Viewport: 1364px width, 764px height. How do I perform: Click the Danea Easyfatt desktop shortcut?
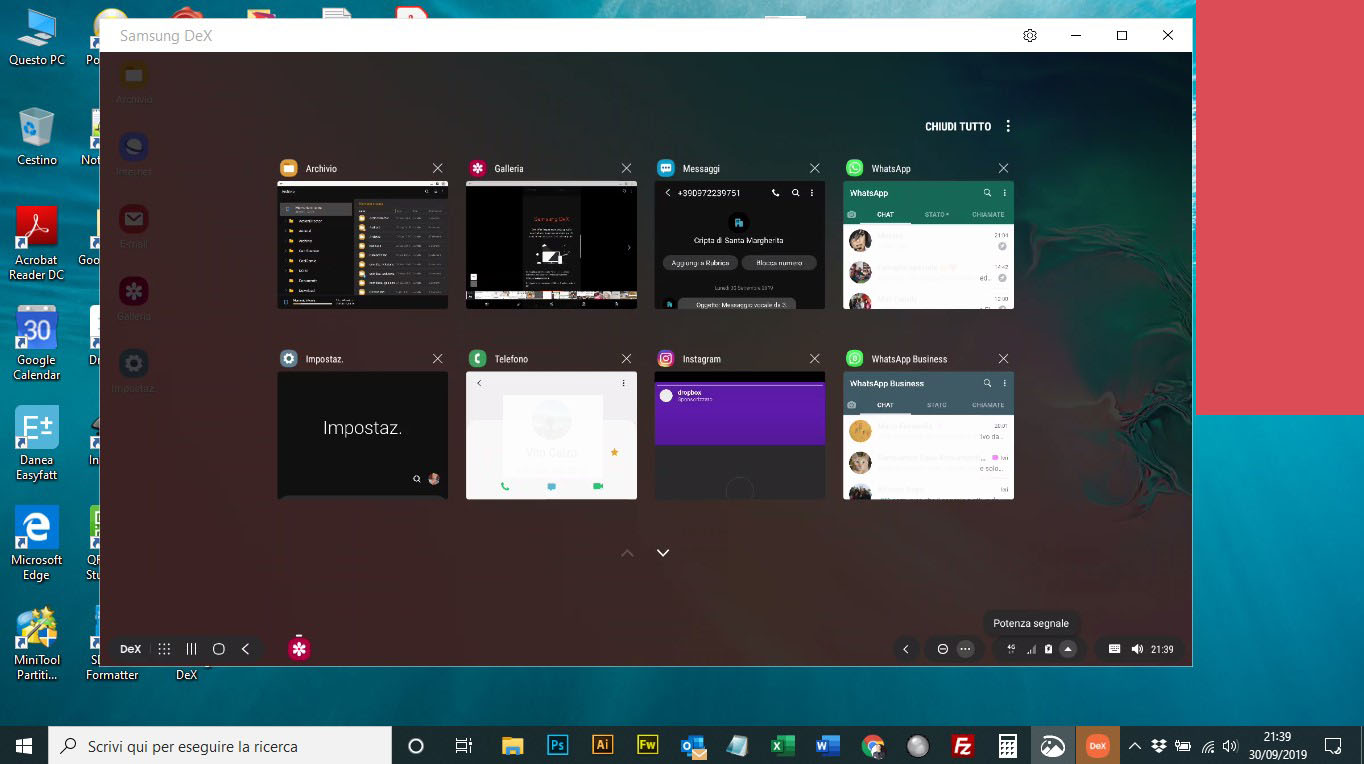(x=37, y=443)
